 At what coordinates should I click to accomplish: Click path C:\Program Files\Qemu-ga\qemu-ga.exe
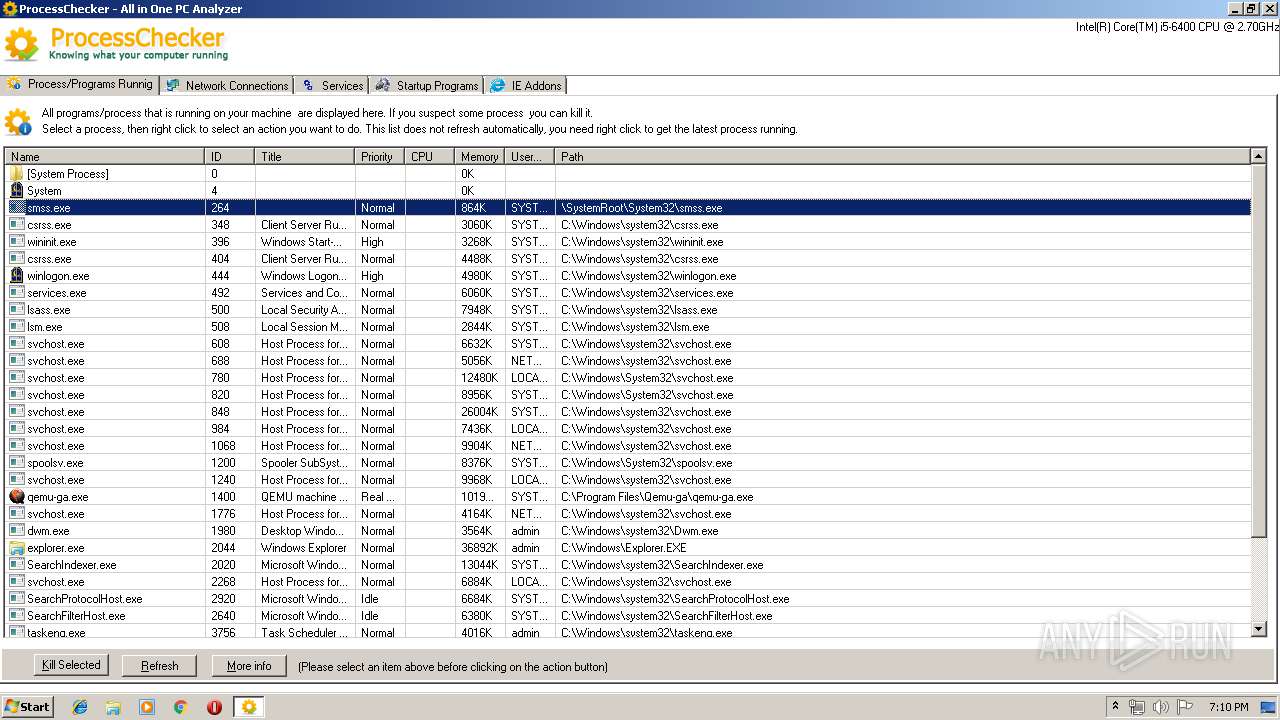point(657,496)
